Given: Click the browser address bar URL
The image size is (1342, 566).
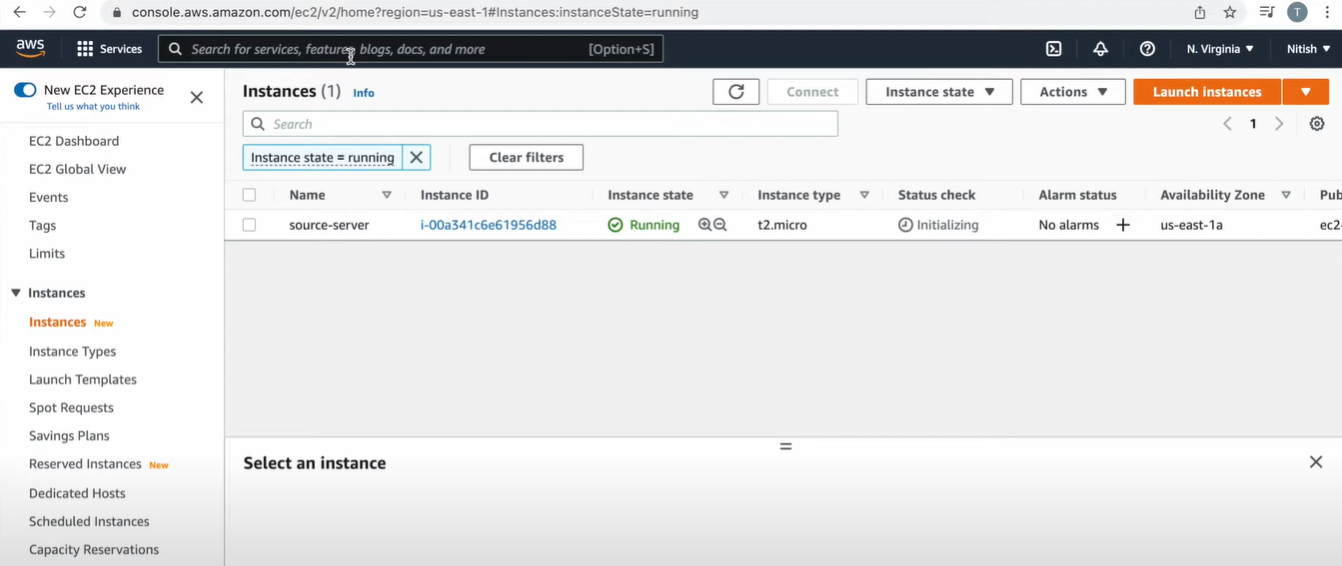Looking at the screenshot, I should [415, 12].
